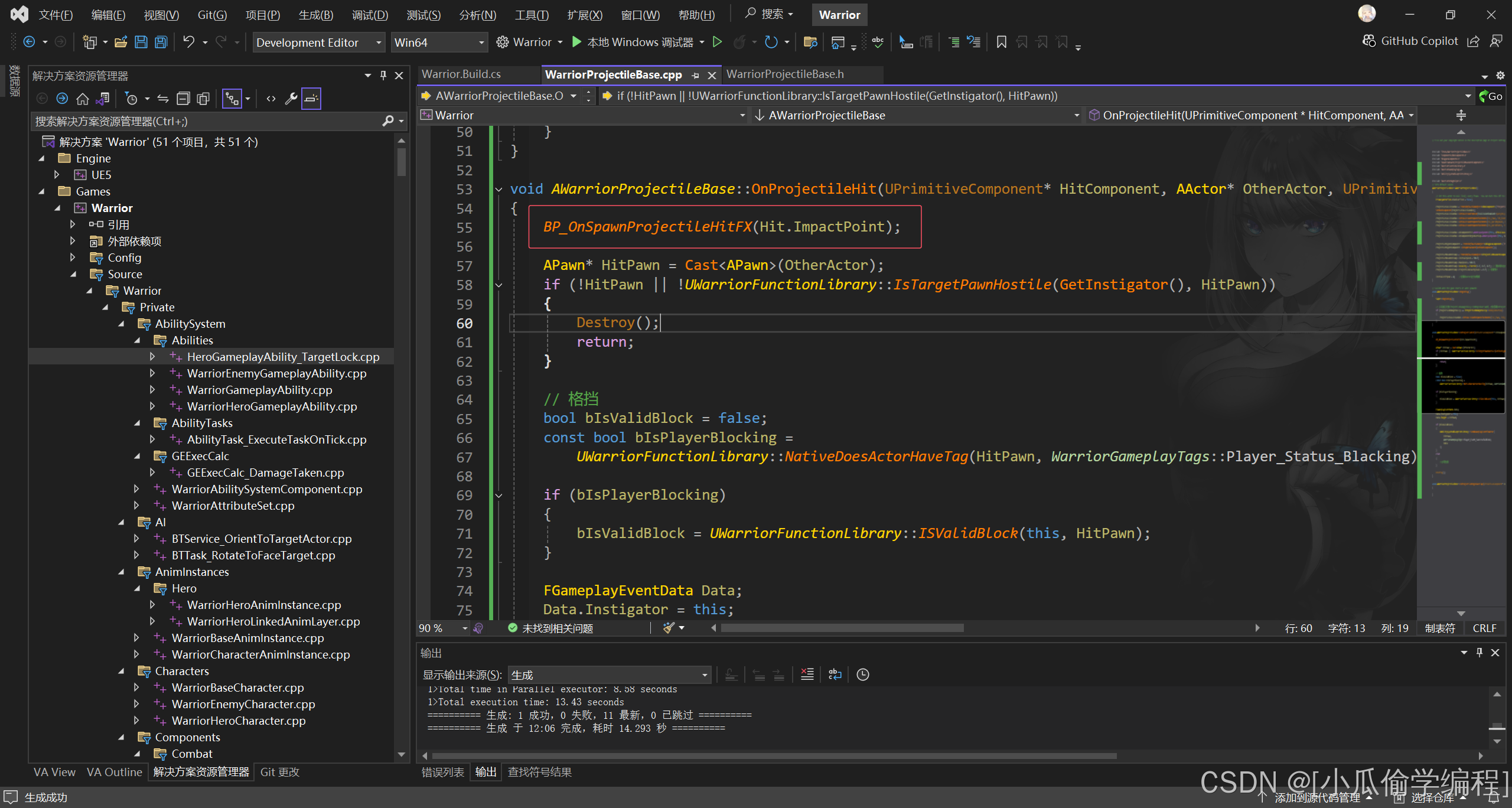Viewport: 1512px width, 808px height.
Task: Click the code editor horizontal scrollbar thumb
Action: (x=842, y=628)
